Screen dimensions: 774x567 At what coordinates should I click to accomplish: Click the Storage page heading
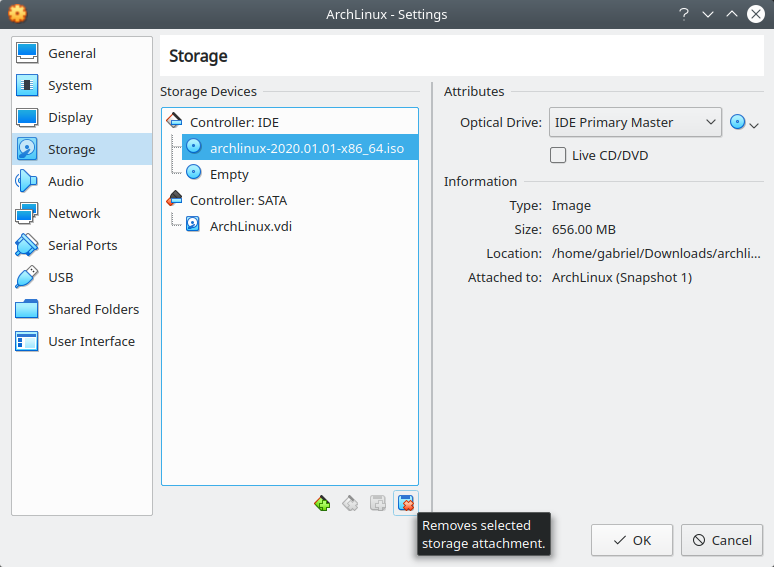coord(198,56)
